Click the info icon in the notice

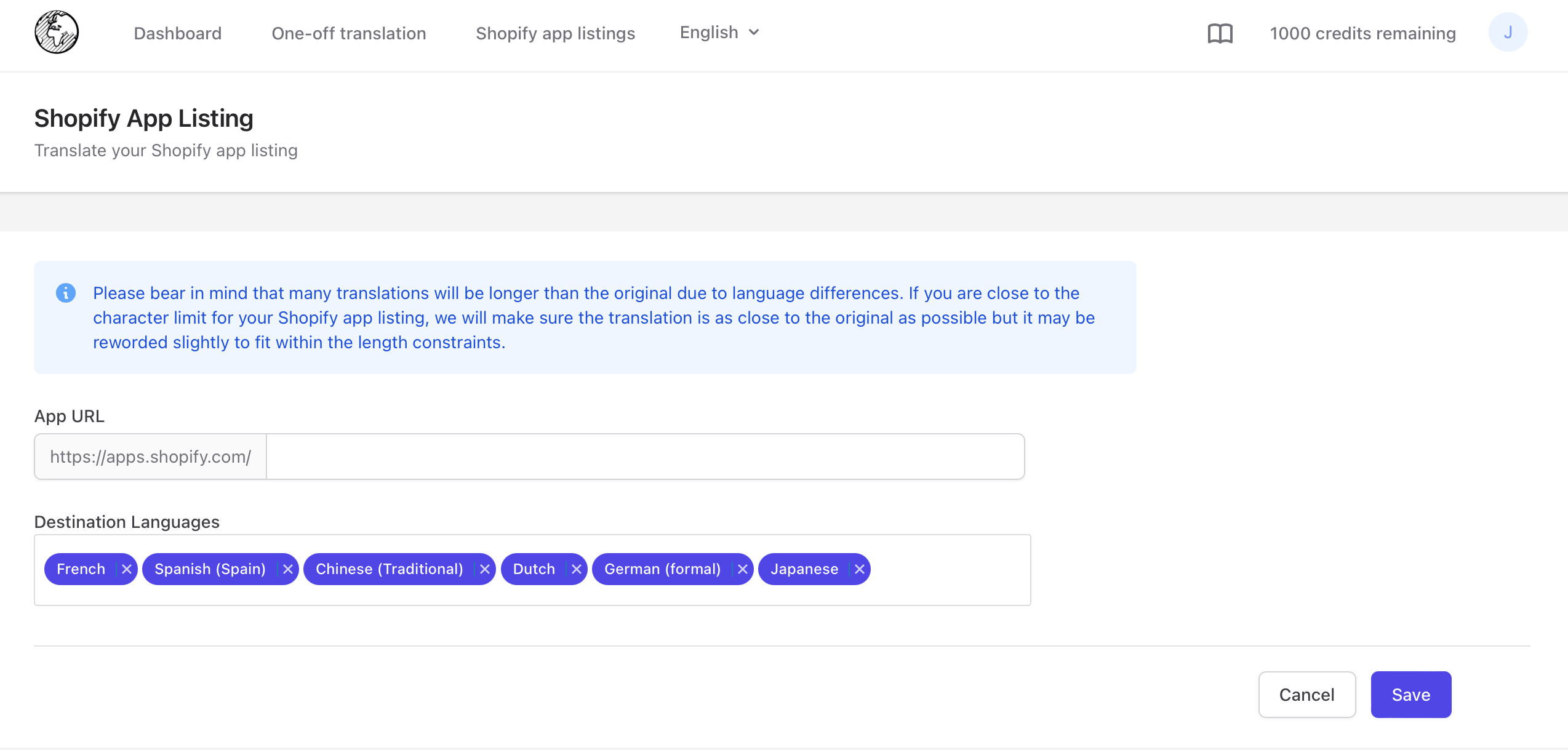(x=66, y=293)
